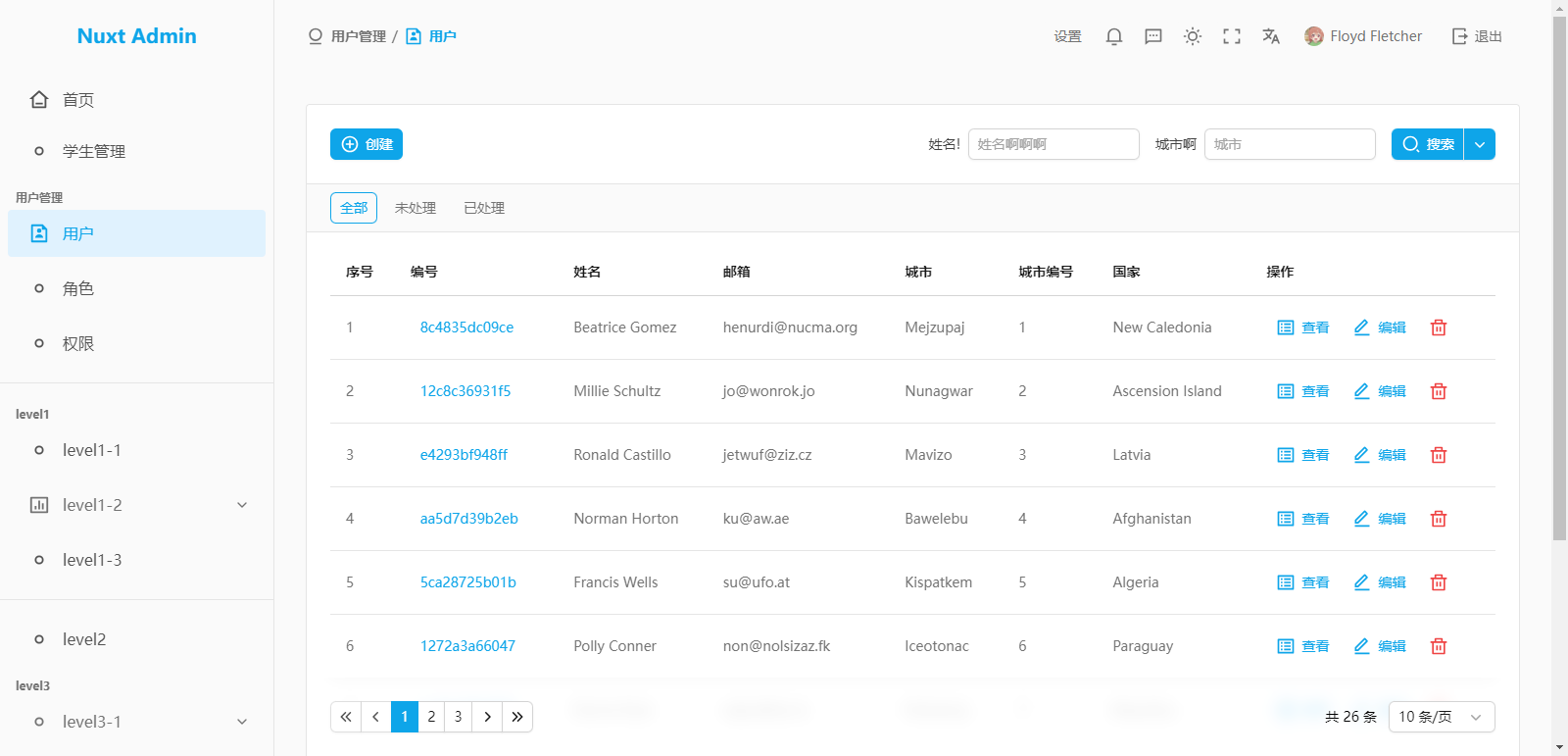
Task: Delete the Norman Horton row
Action: 1439,519
